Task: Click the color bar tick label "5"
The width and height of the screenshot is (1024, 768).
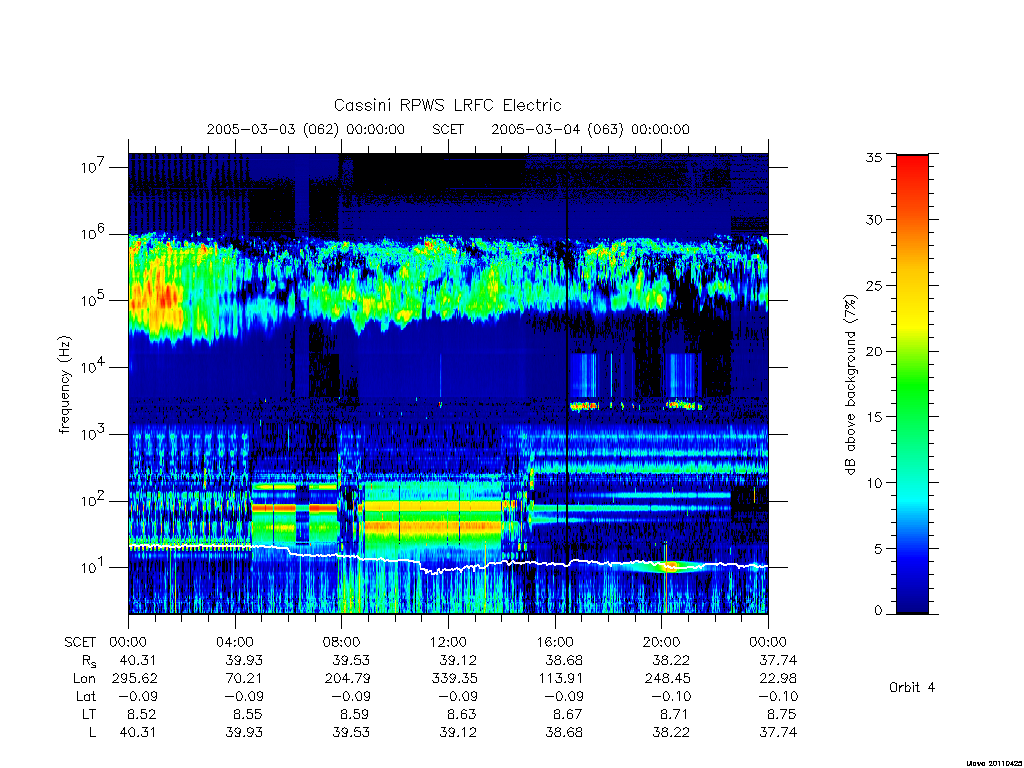Action: (x=878, y=549)
